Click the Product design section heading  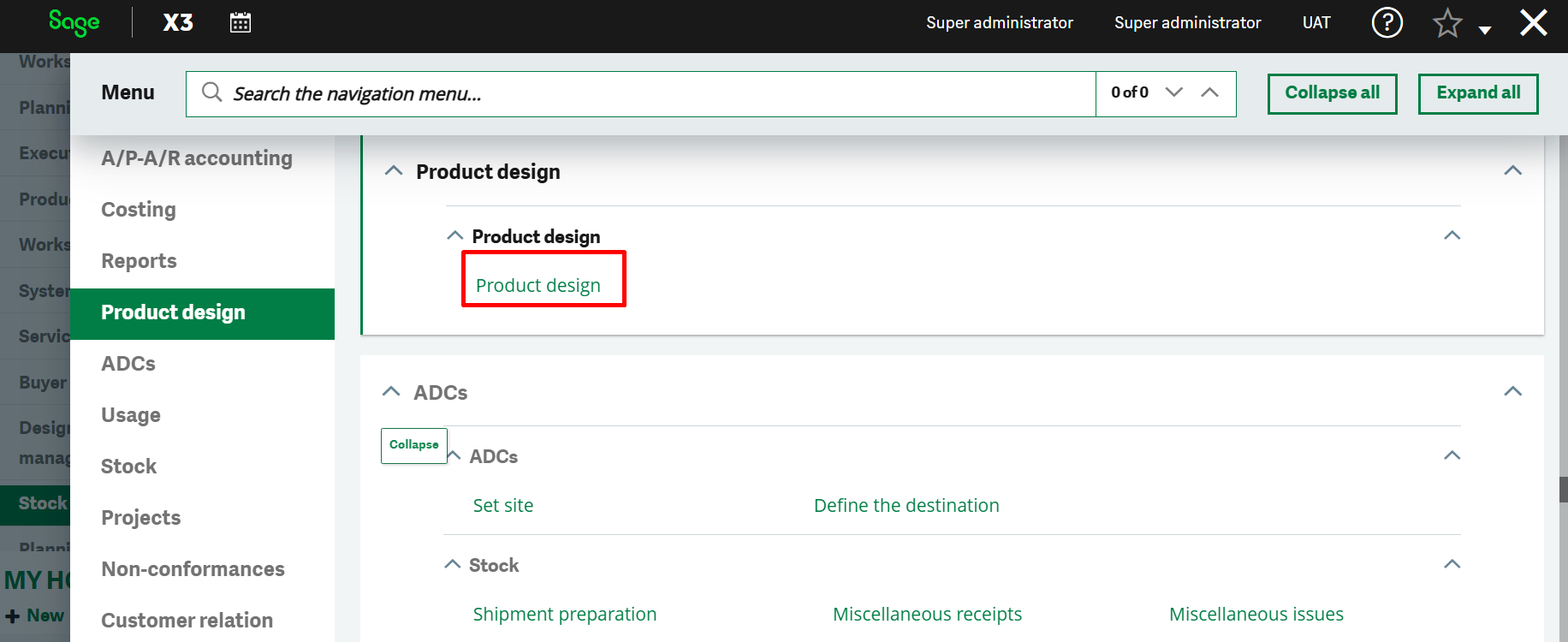[x=488, y=171]
